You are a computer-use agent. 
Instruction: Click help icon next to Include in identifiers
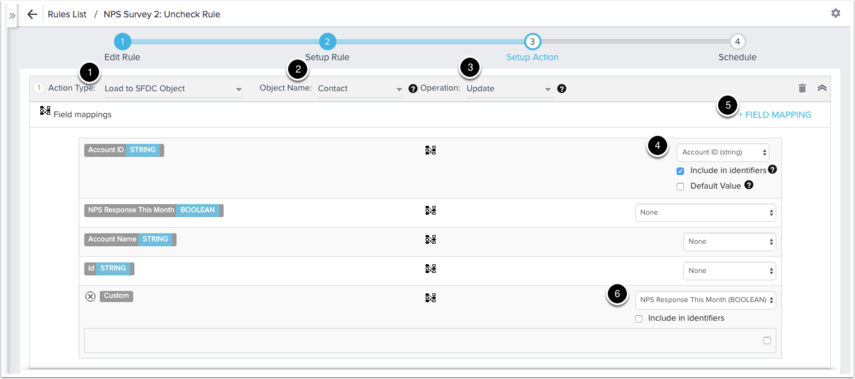point(772,170)
